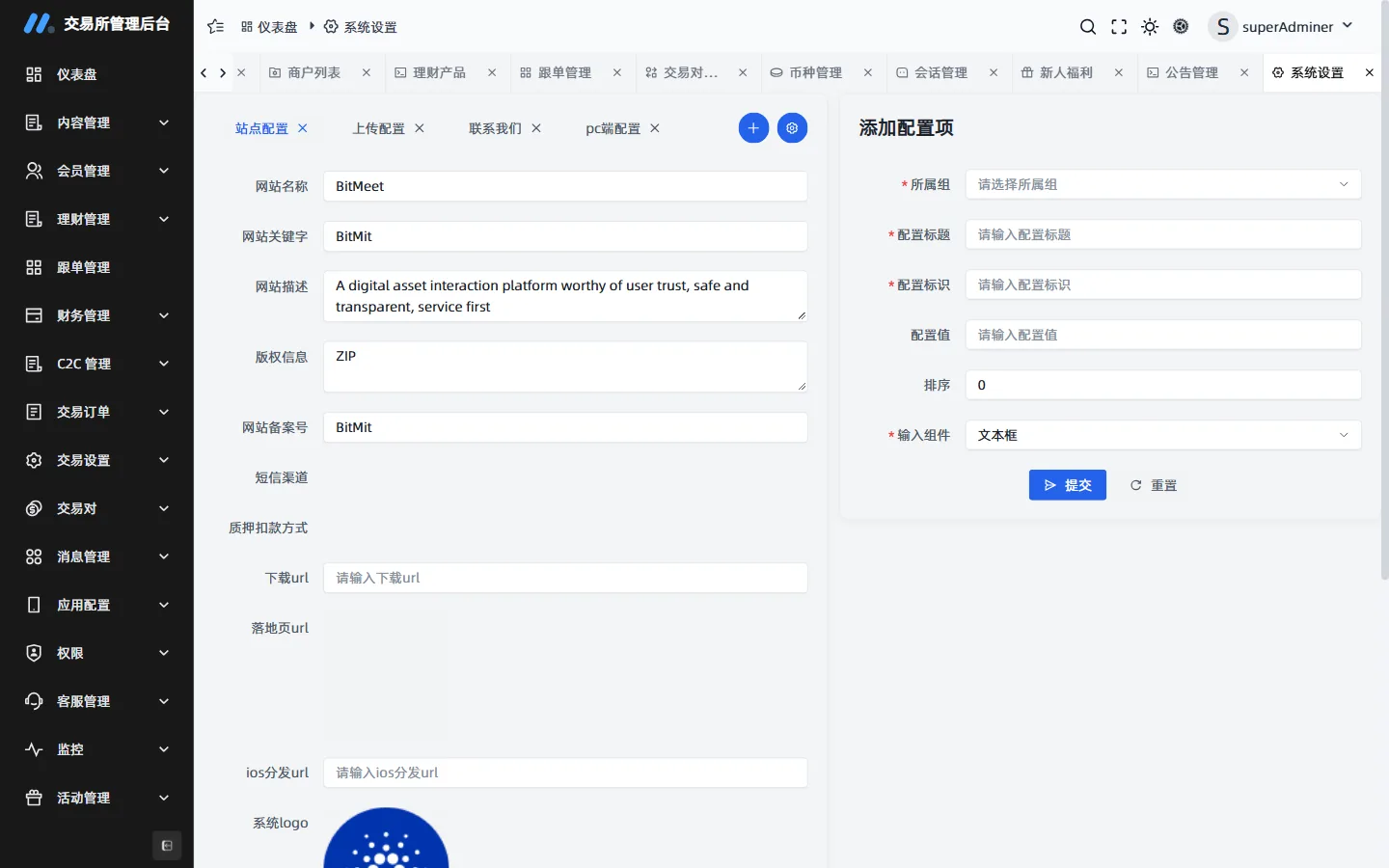This screenshot has height=868, width=1389.
Task: Toggle fullscreen mode icon
Action: [x=1119, y=27]
